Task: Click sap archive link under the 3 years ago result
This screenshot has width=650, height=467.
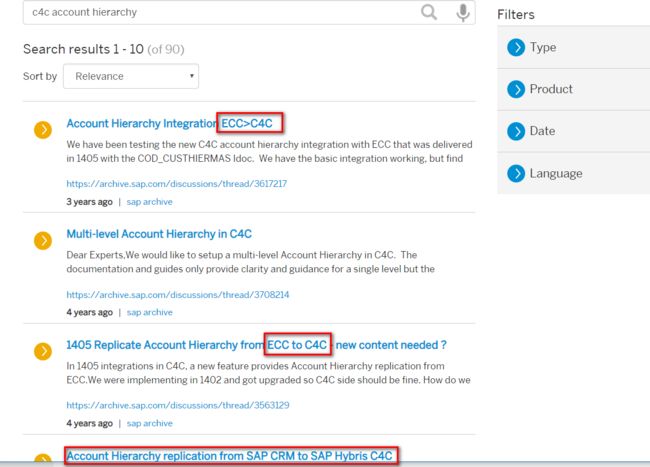Action: (150, 202)
